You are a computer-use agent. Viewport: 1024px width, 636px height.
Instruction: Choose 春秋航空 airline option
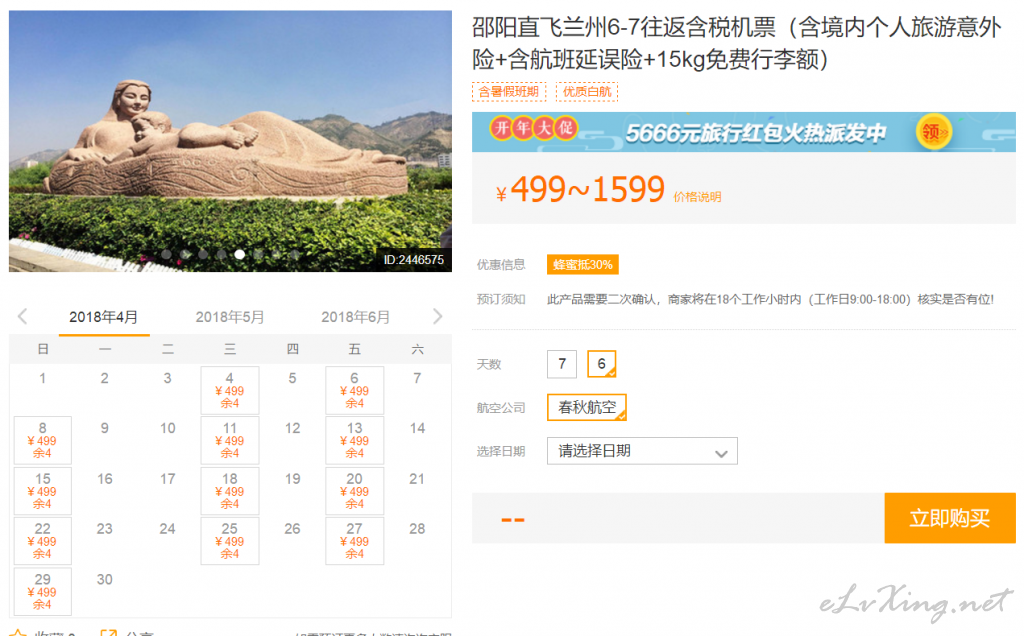pos(586,407)
